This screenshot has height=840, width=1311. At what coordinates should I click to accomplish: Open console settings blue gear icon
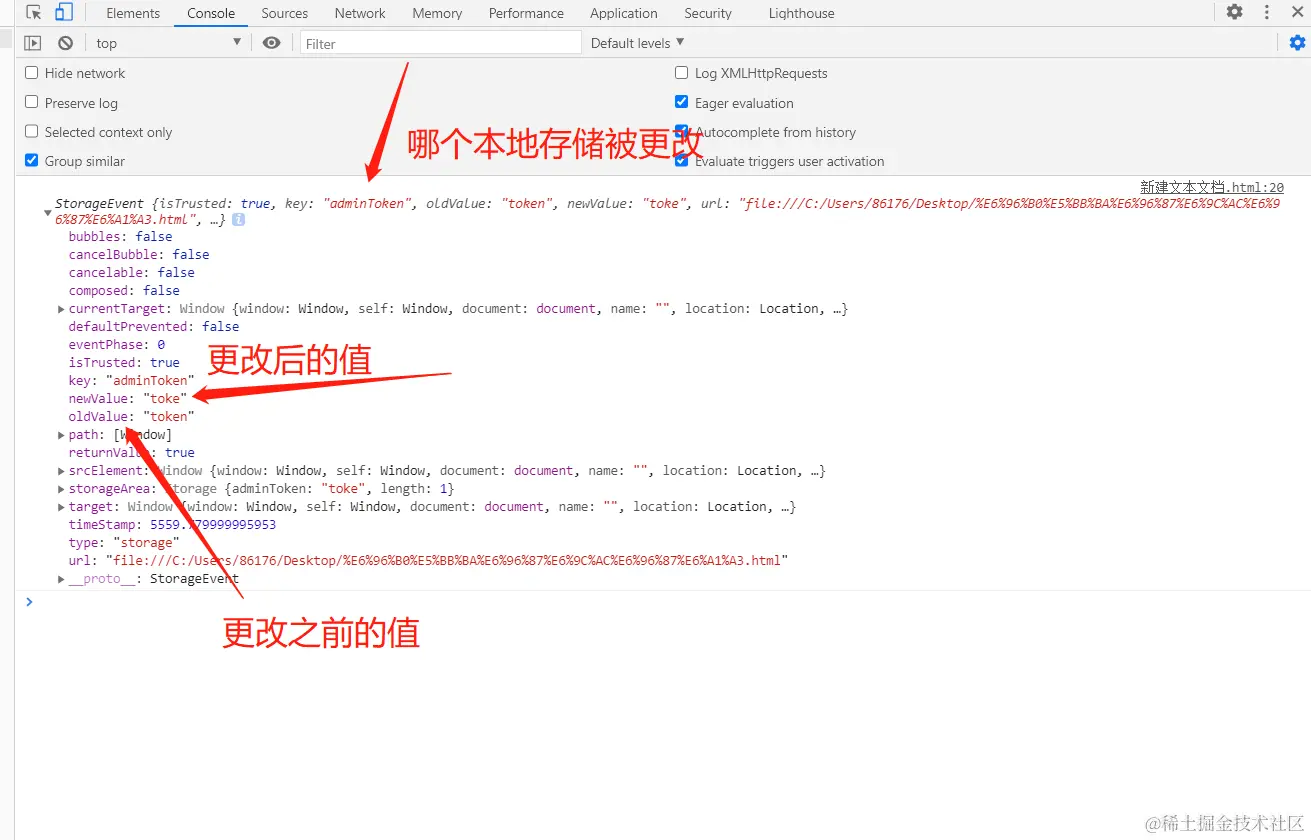pos(1297,43)
